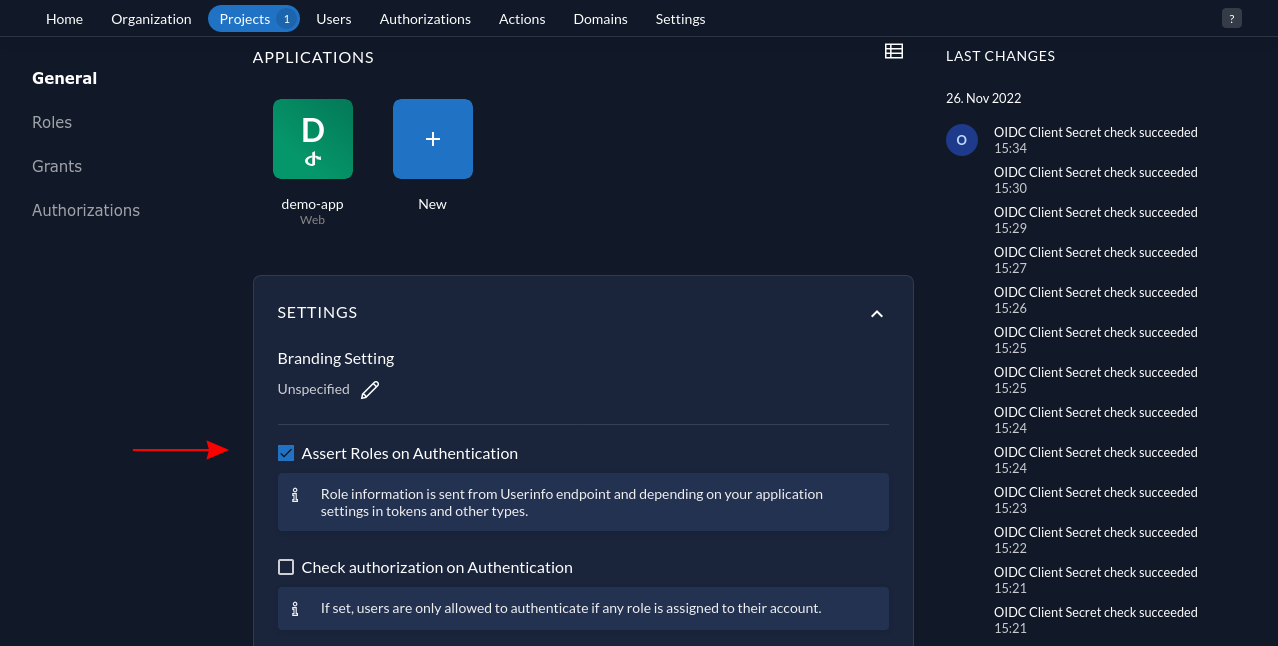Click the change entry at 15:27
Viewport: 1278px width, 646px height.
tap(1096, 260)
